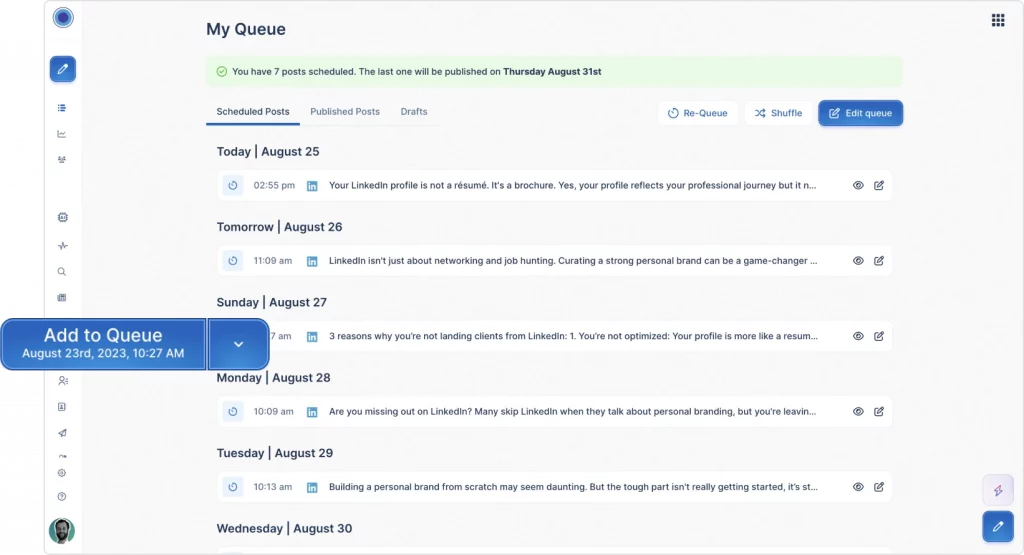This screenshot has height=555, width=1024.
Task: Open the apps grid icon at top right
Action: click(x=998, y=20)
